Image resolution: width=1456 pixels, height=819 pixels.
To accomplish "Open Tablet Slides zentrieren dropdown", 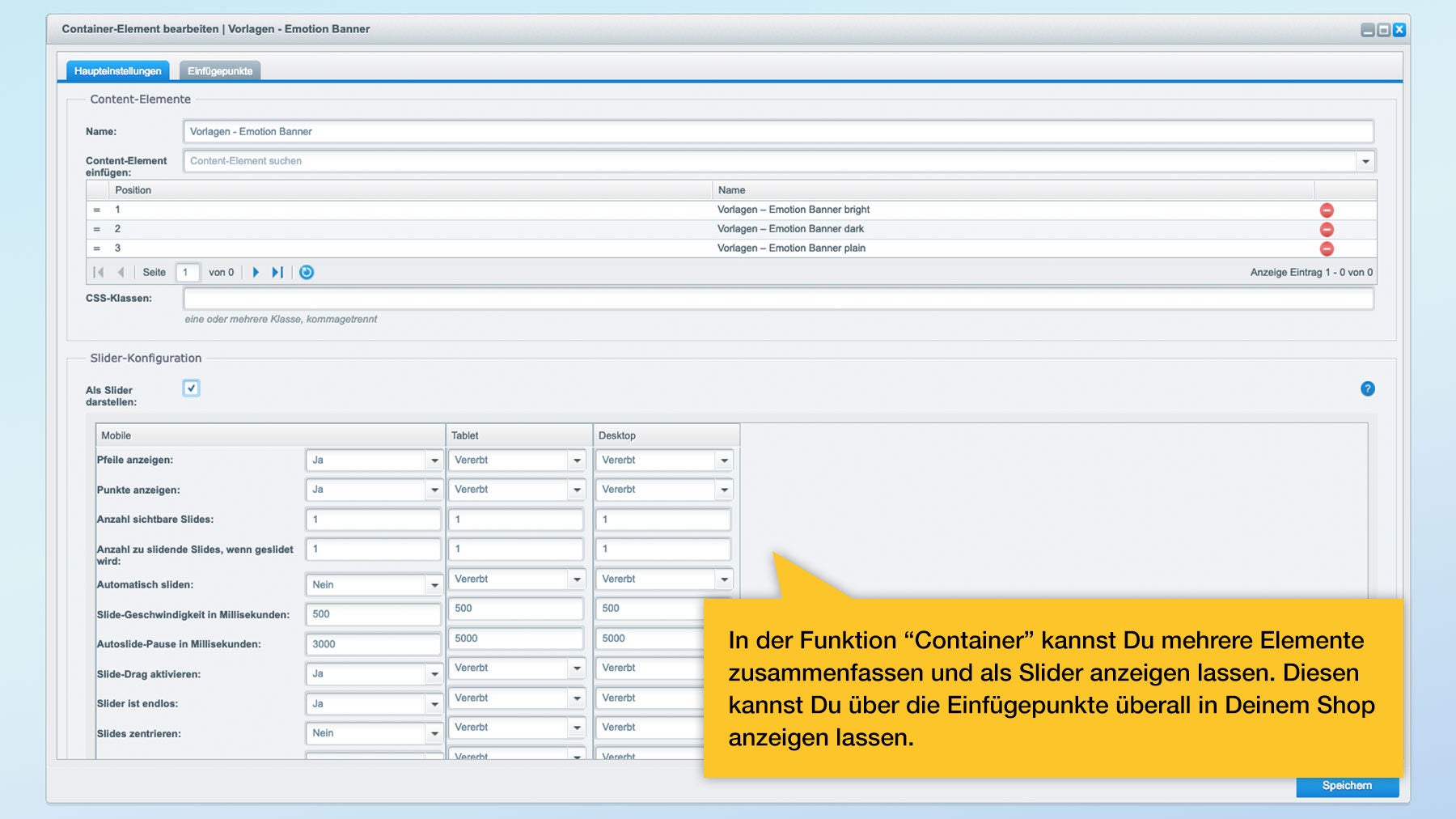I will tap(577, 728).
